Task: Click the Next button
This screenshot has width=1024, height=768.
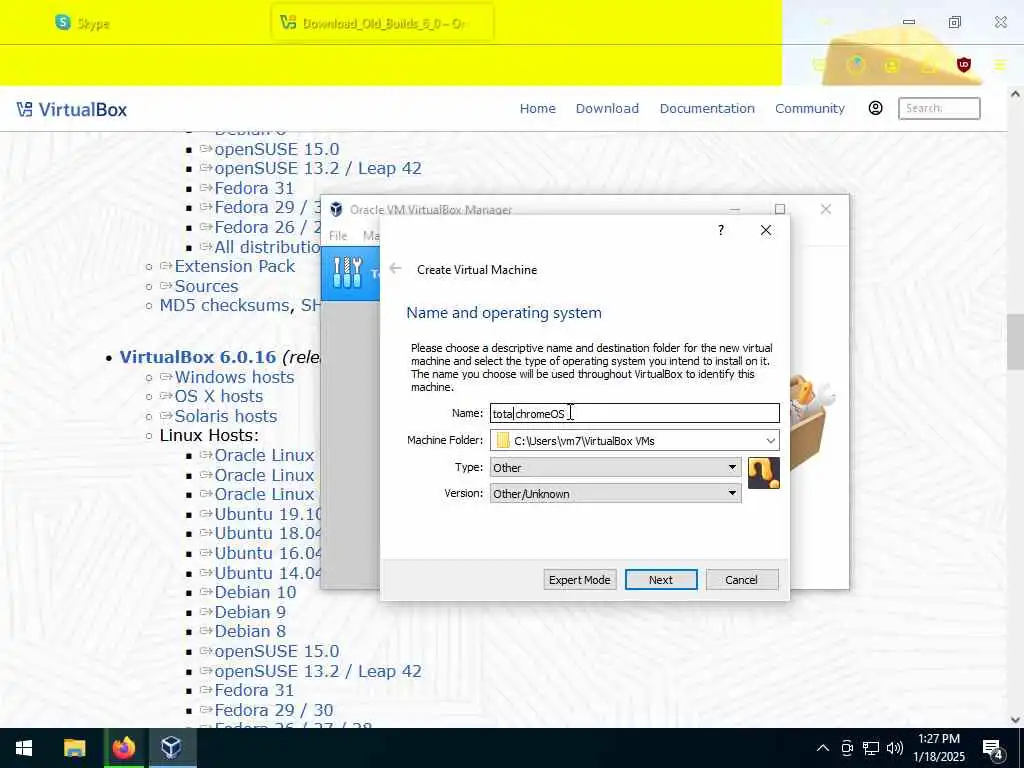Action: 661,580
